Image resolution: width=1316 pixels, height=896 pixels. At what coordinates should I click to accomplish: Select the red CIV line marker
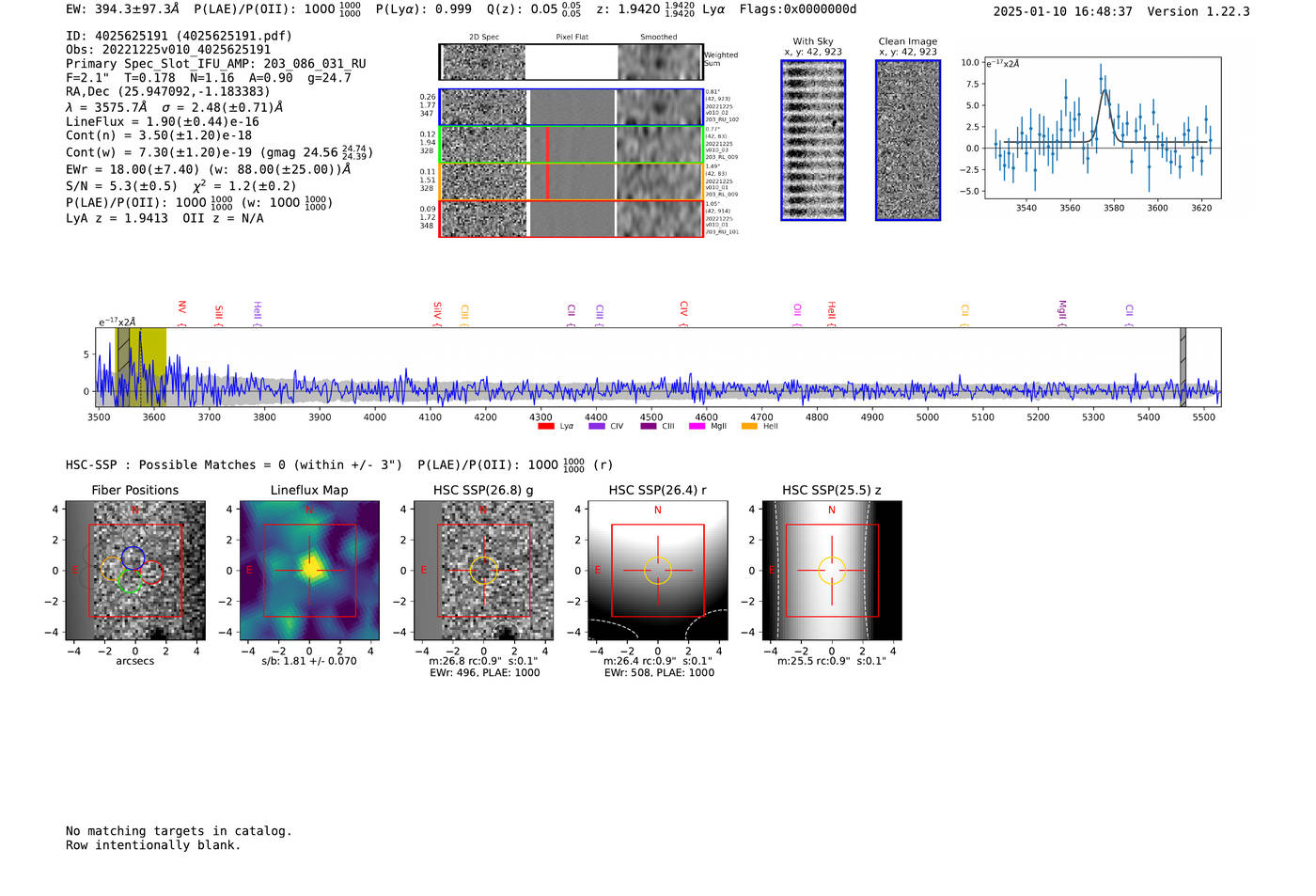pyautogui.click(x=683, y=314)
